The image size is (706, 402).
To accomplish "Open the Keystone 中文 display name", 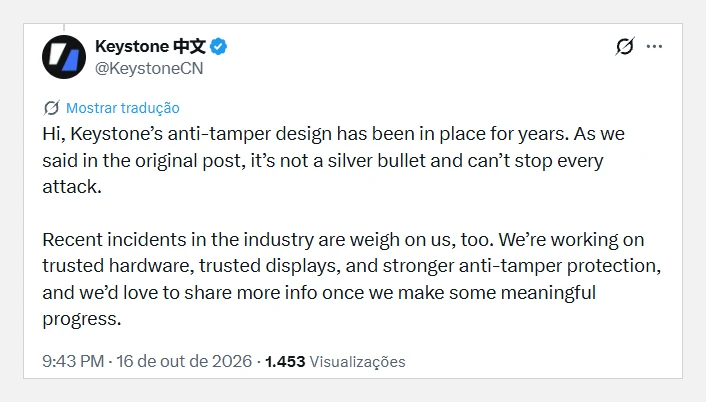I will point(150,46).
